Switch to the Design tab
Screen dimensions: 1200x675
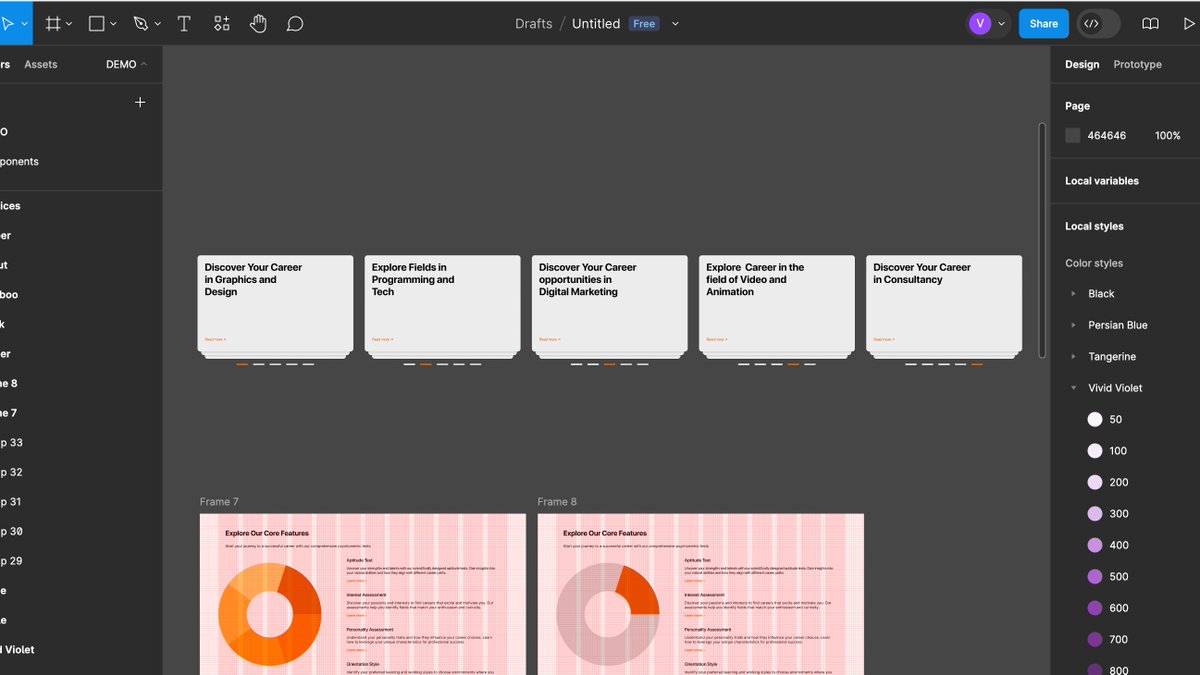[x=1082, y=64]
